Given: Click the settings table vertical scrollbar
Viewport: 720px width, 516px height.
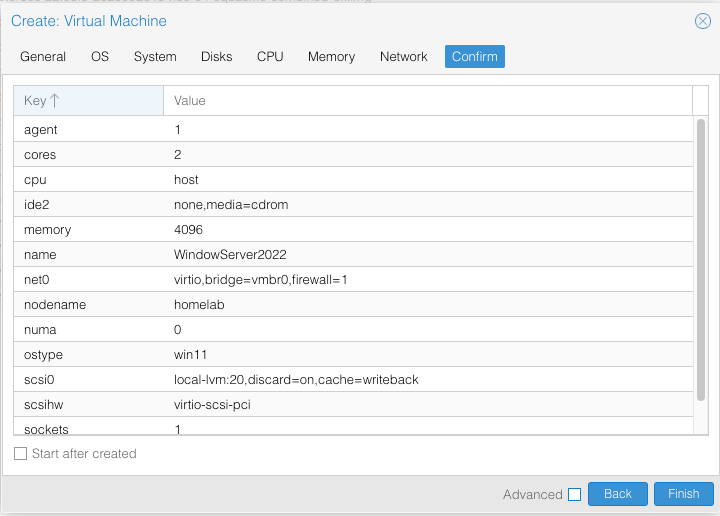Looking at the screenshot, I should (700, 260).
